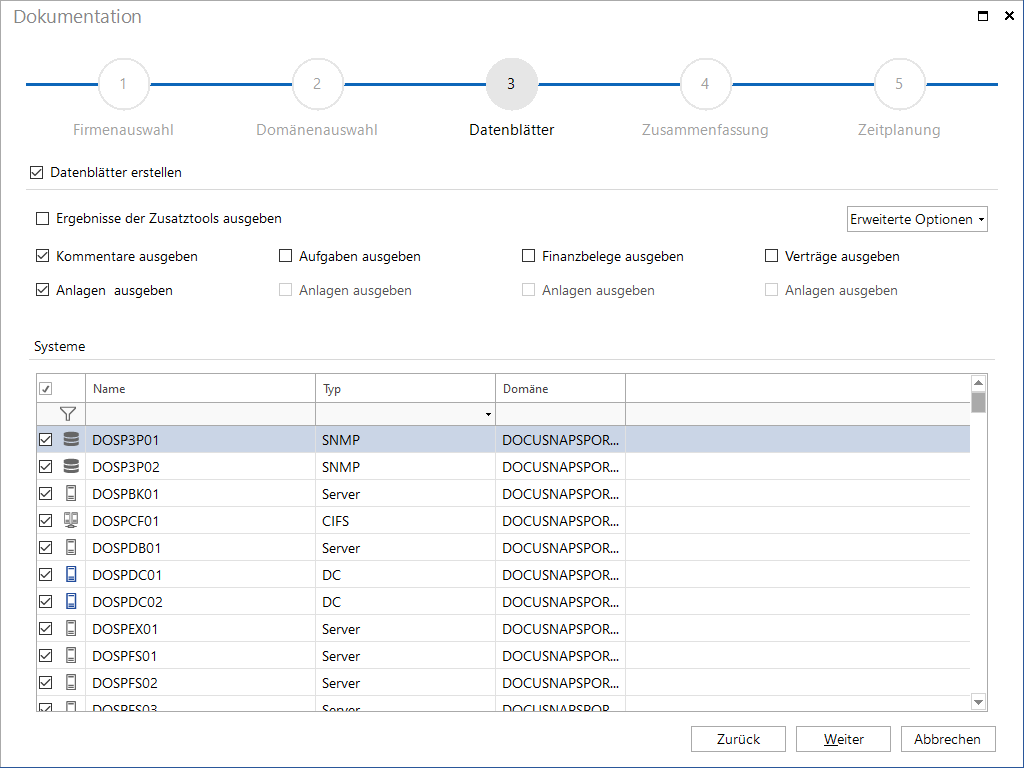Enable Ergebnisse der Zusatztools ausgeben
Screen dimensions: 1024x768
coord(42,218)
